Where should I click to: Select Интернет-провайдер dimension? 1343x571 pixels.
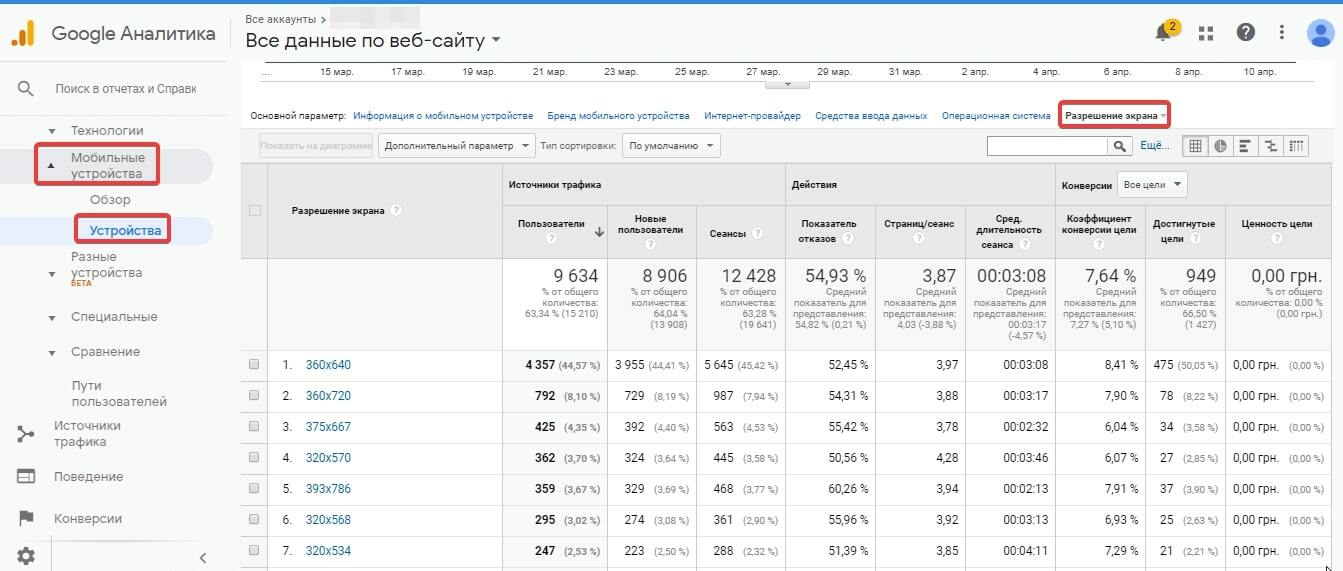[752, 116]
